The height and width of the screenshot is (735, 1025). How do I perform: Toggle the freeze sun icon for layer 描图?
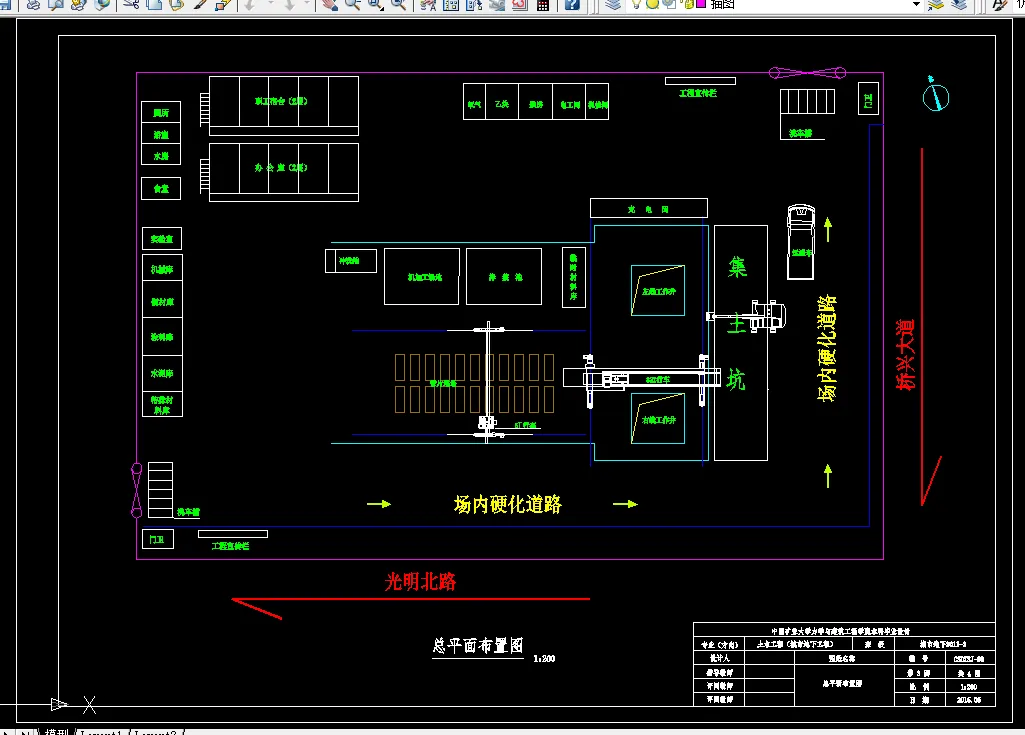pos(653,7)
